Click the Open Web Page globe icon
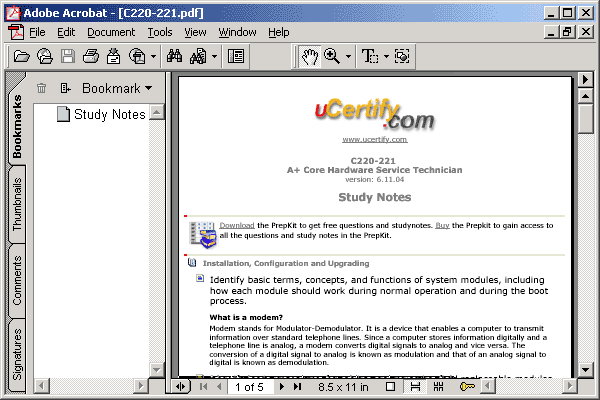600x400 pixels. pos(45,56)
